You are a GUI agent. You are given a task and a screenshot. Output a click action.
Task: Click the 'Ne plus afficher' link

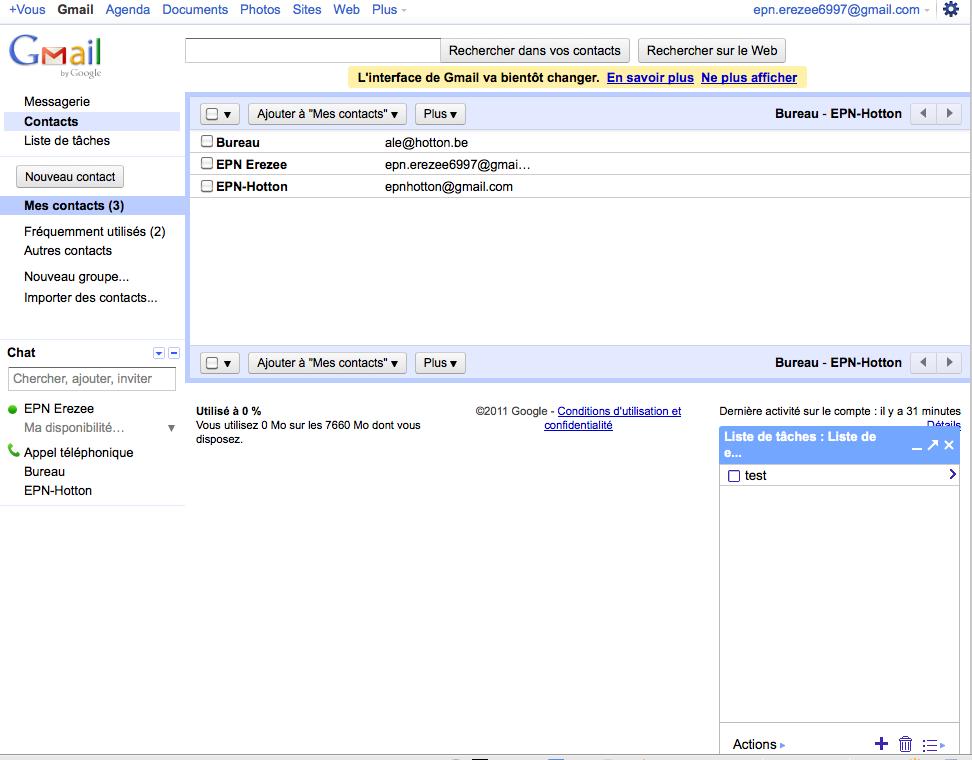tap(749, 78)
